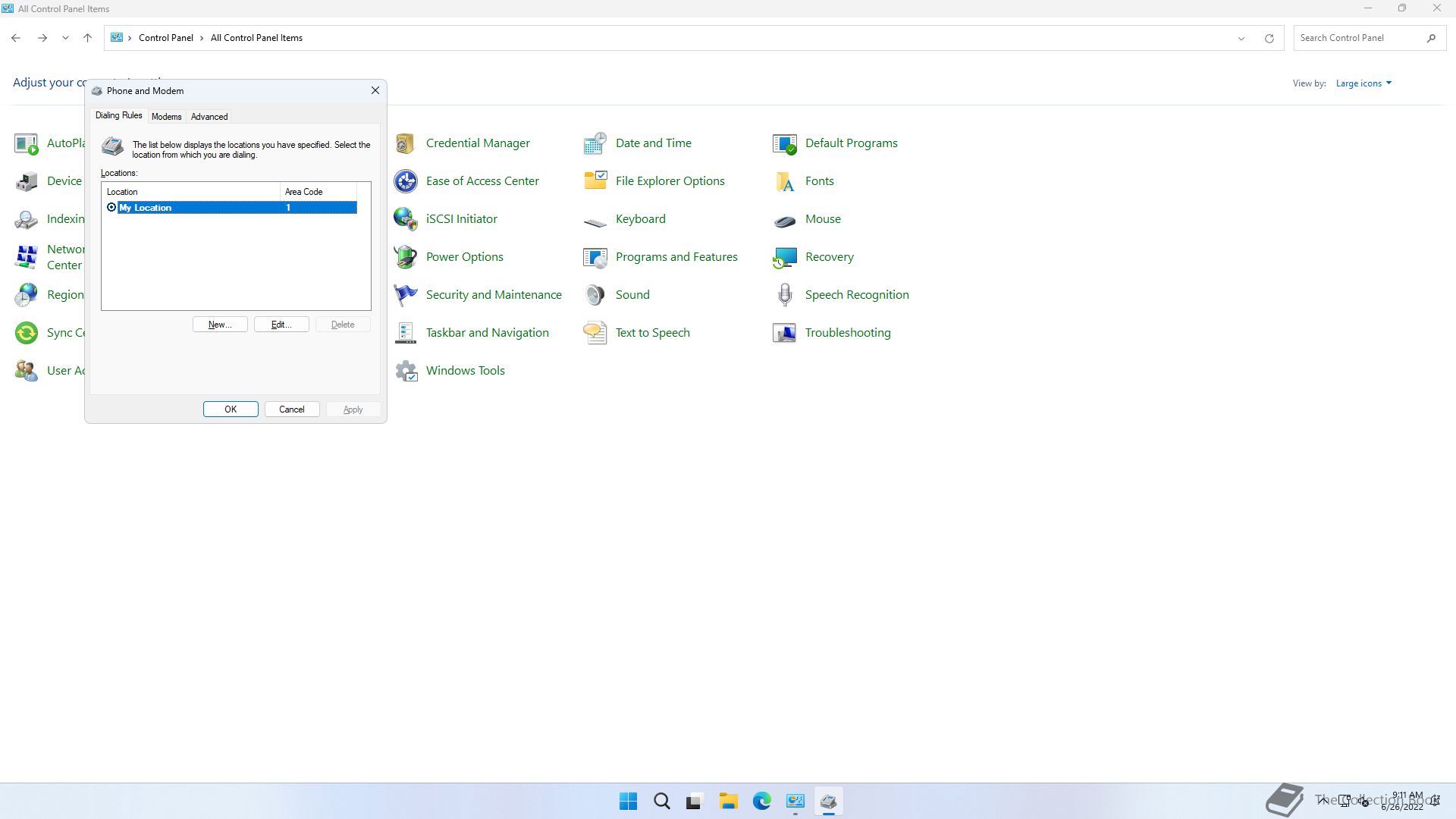Open the Fonts icon
Viewport: 1456px width, 819px height.
785,181
